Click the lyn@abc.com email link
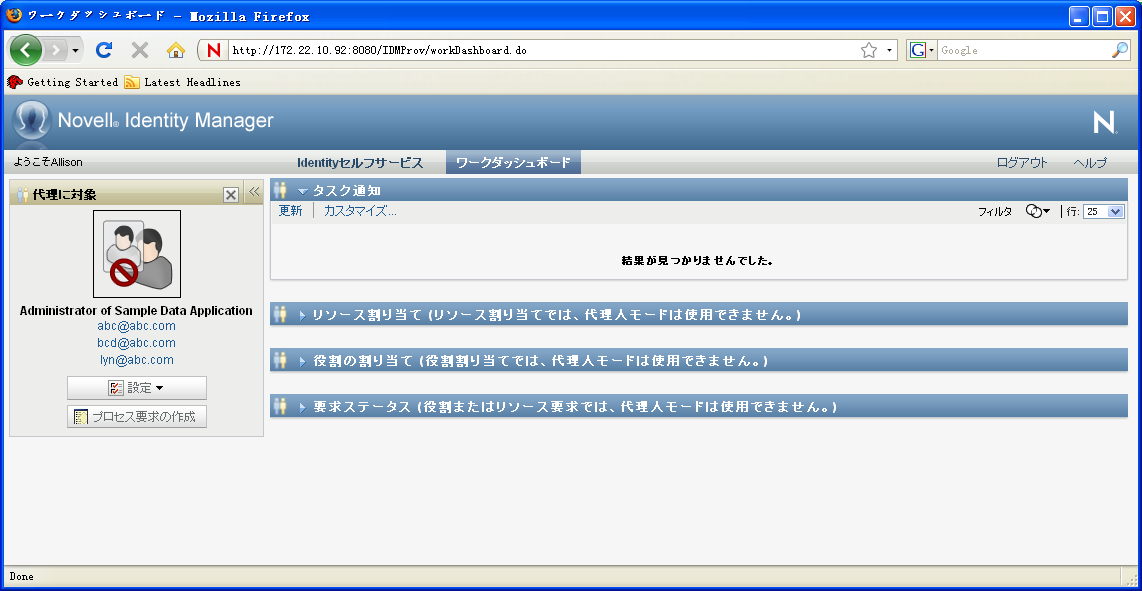1142x591 pixels. point(136,359)
